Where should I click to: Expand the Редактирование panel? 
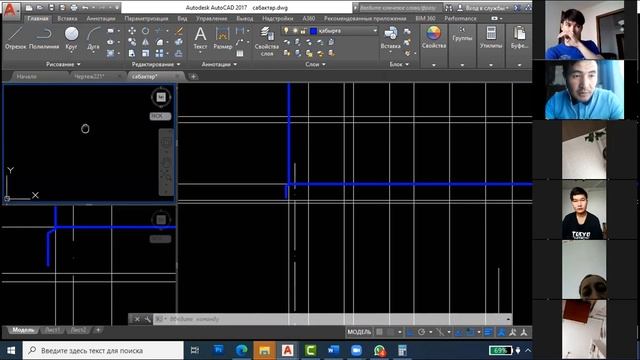click(x=156, y=64)
